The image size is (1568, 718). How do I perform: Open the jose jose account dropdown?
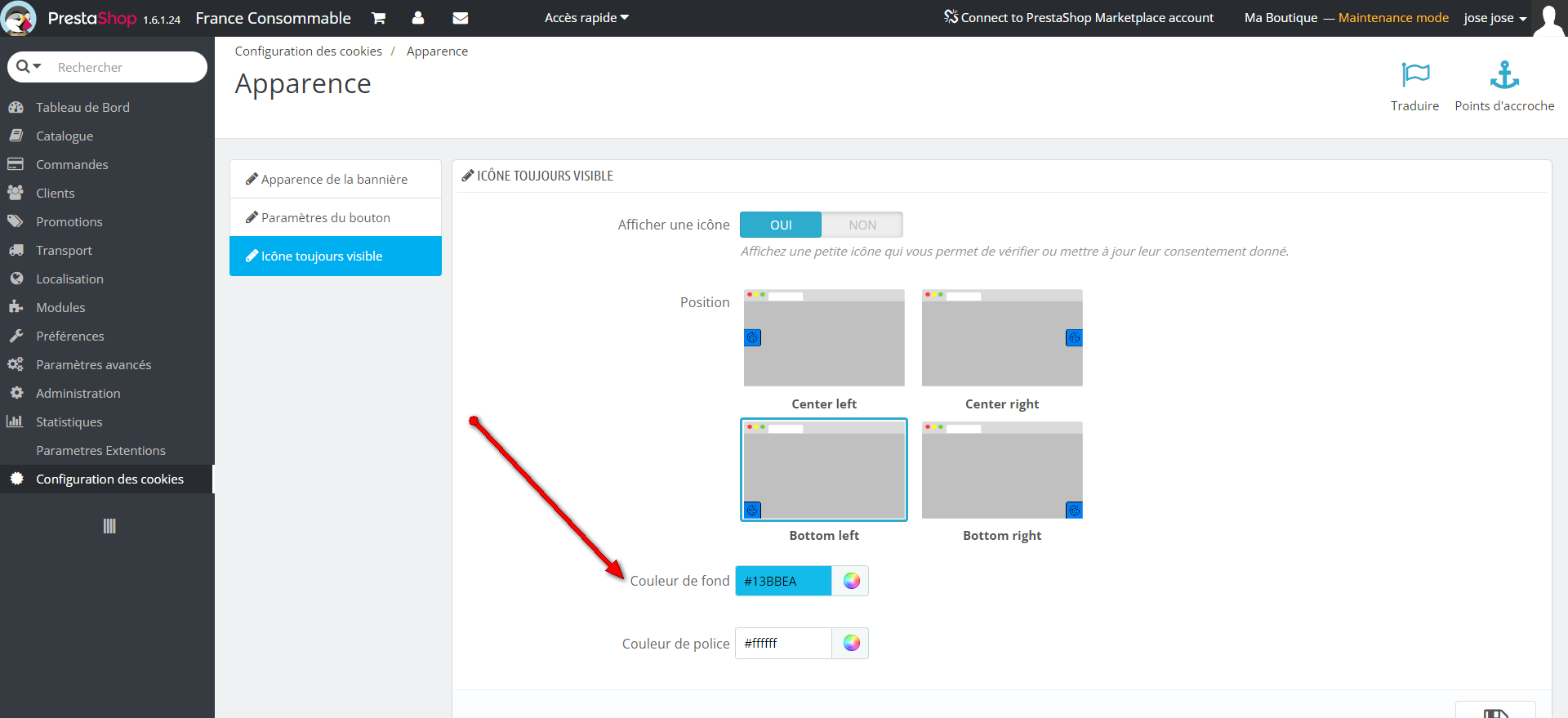click(x=1494, y=18)
